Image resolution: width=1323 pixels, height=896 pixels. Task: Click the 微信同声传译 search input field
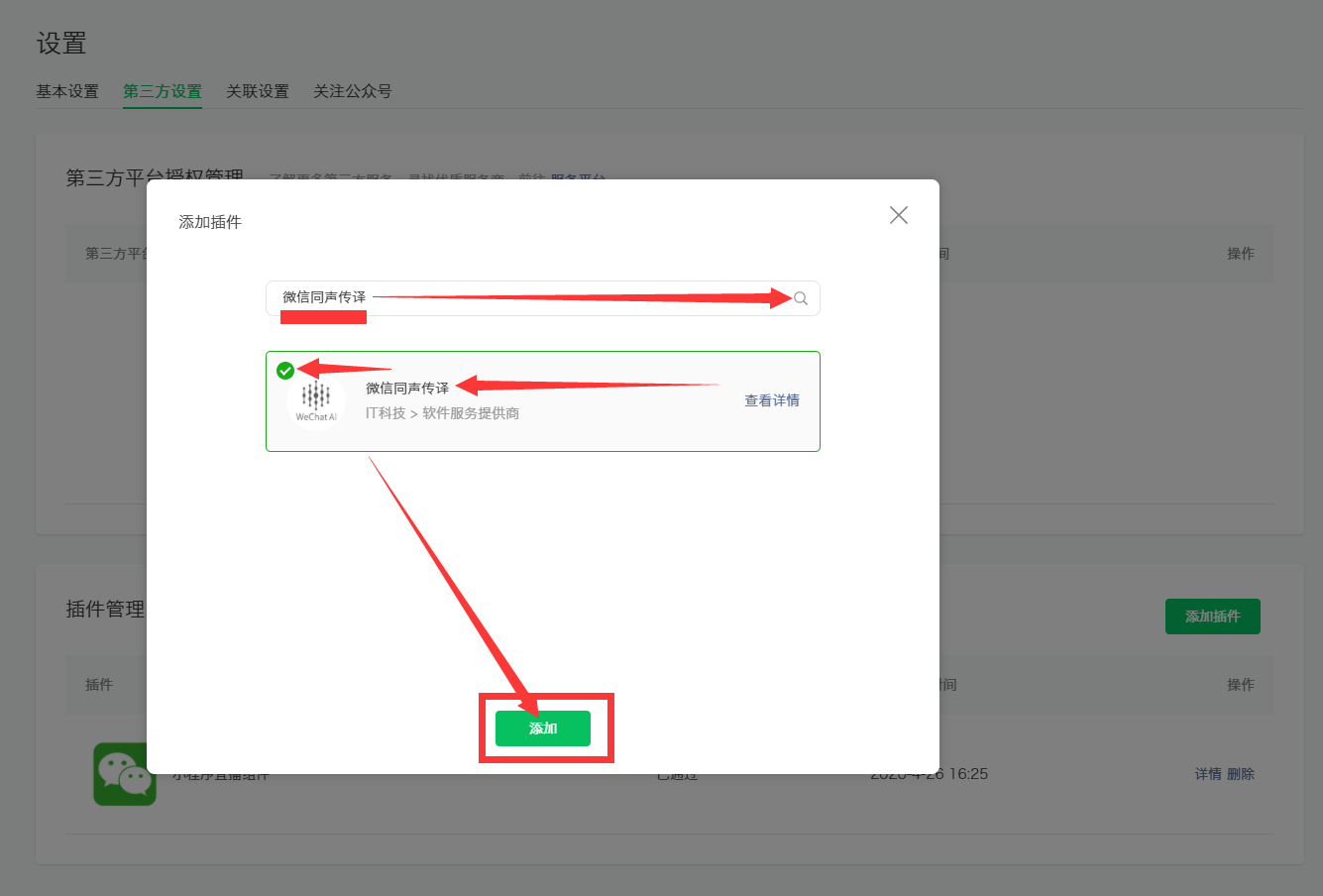[543, 298]
